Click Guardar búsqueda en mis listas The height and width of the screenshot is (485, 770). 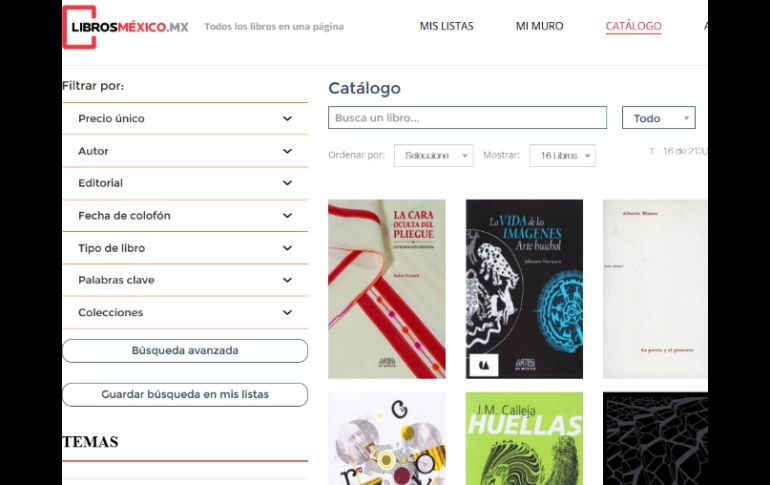[x=185, y=394]
